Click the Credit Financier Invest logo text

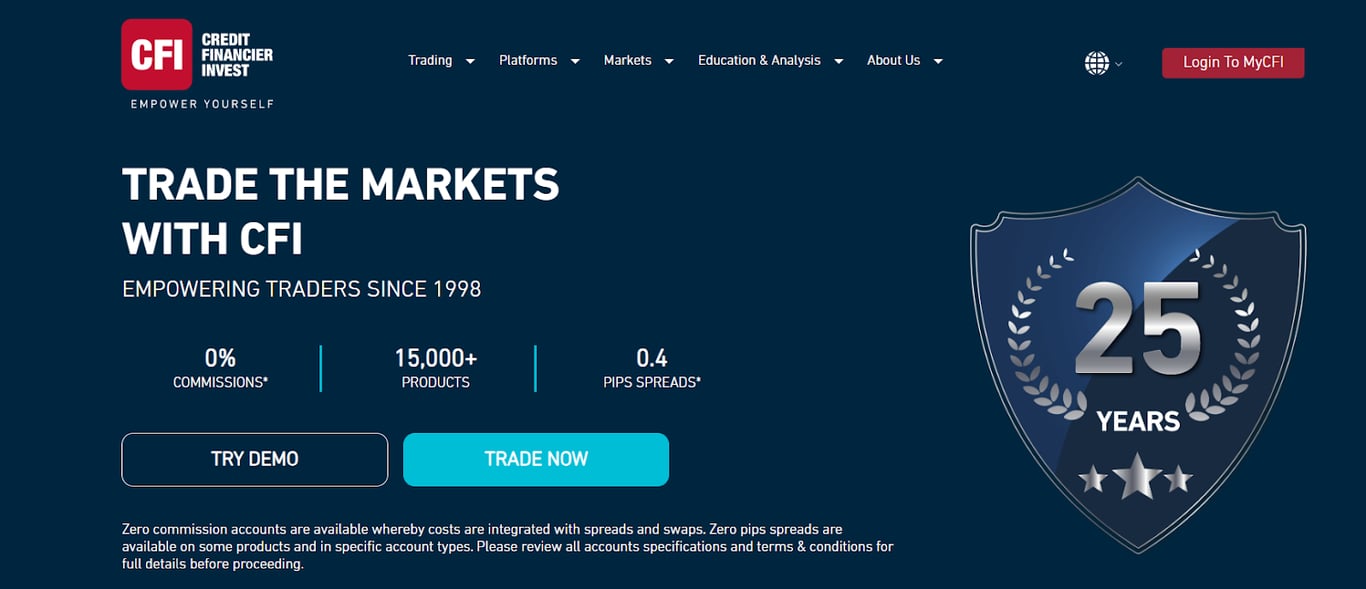237,55
